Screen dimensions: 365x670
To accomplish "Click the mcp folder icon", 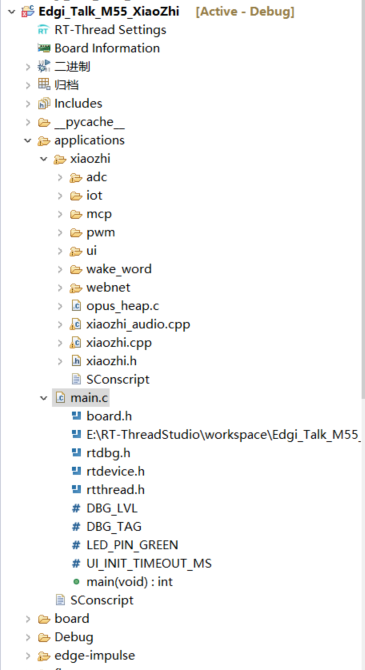I will [76, 214].
